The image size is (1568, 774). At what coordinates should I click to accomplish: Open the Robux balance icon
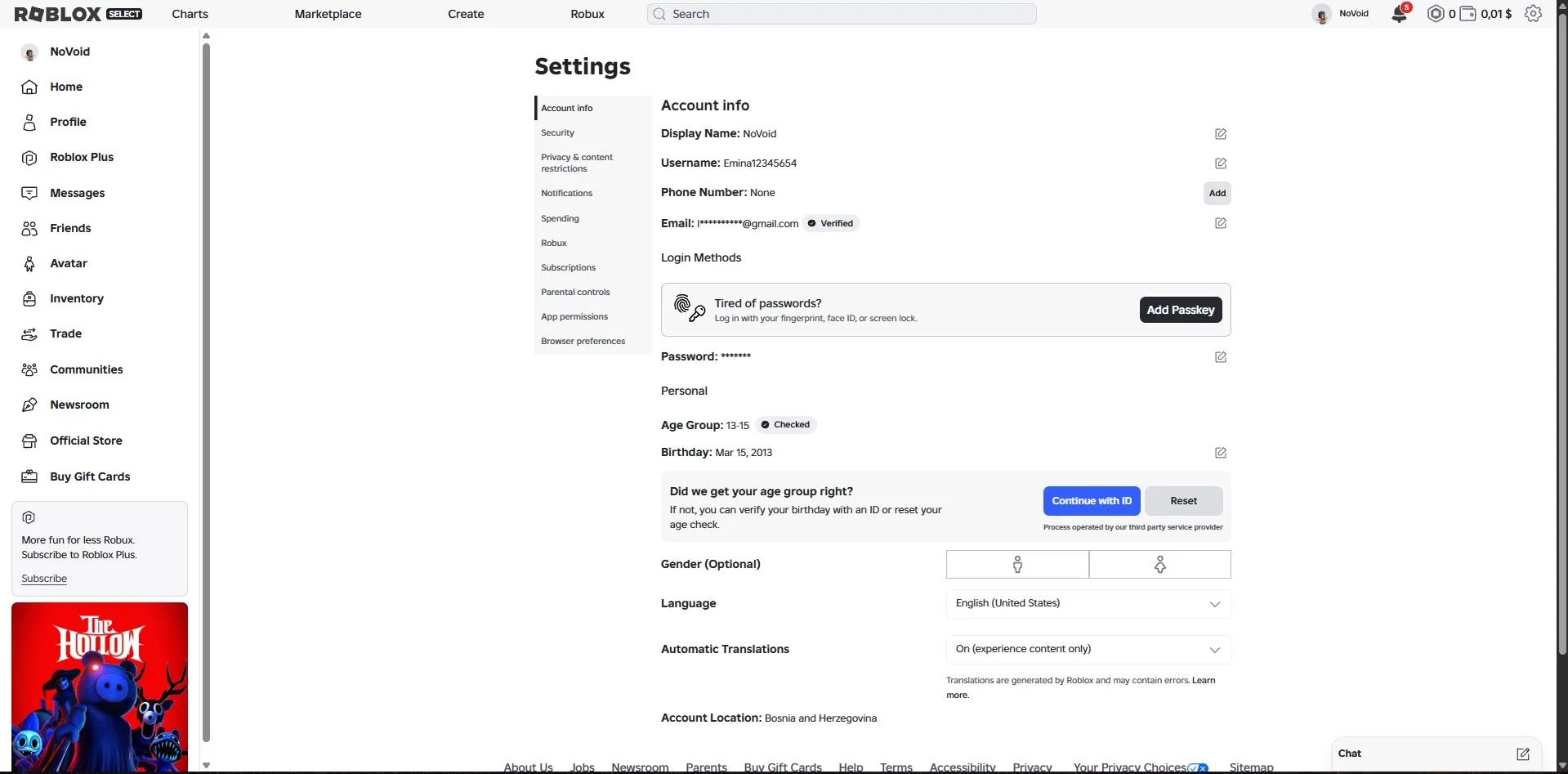(1436, 14)
